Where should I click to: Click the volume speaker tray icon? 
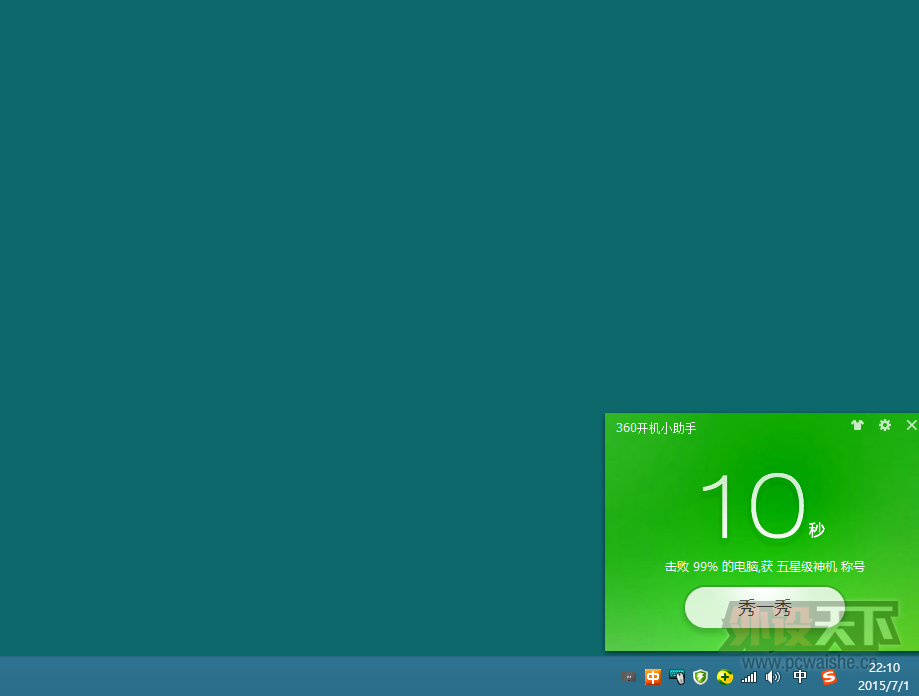coord(772,677)
